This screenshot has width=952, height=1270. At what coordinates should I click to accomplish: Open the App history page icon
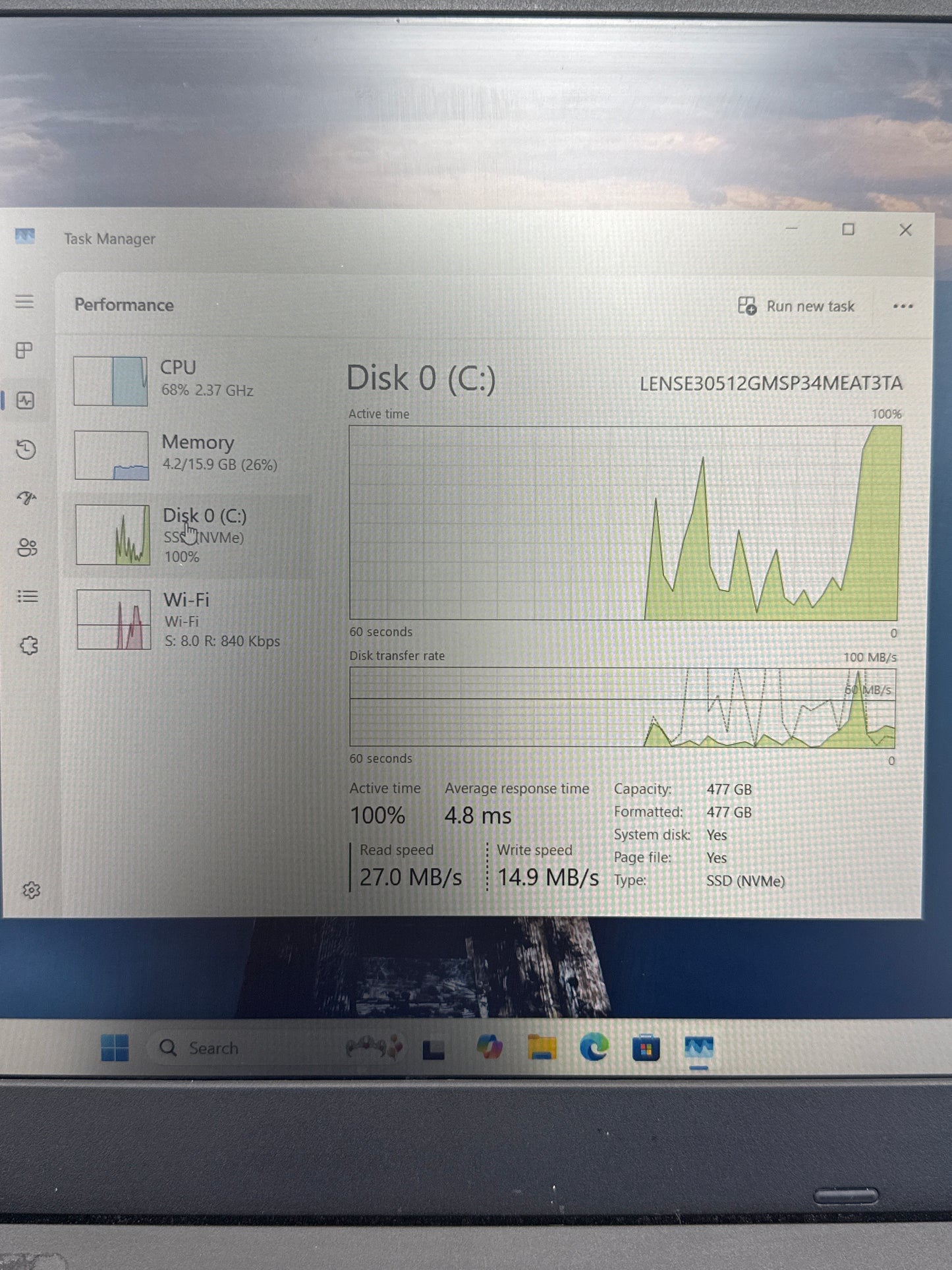pos(26,449)
